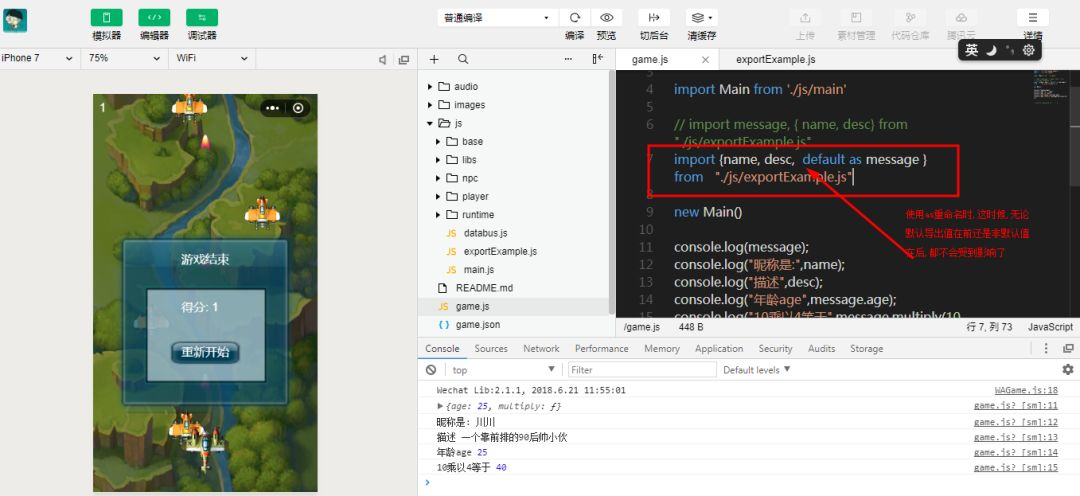Click the user avatar icon
The image size is (1080, 496).
point(15,21)
